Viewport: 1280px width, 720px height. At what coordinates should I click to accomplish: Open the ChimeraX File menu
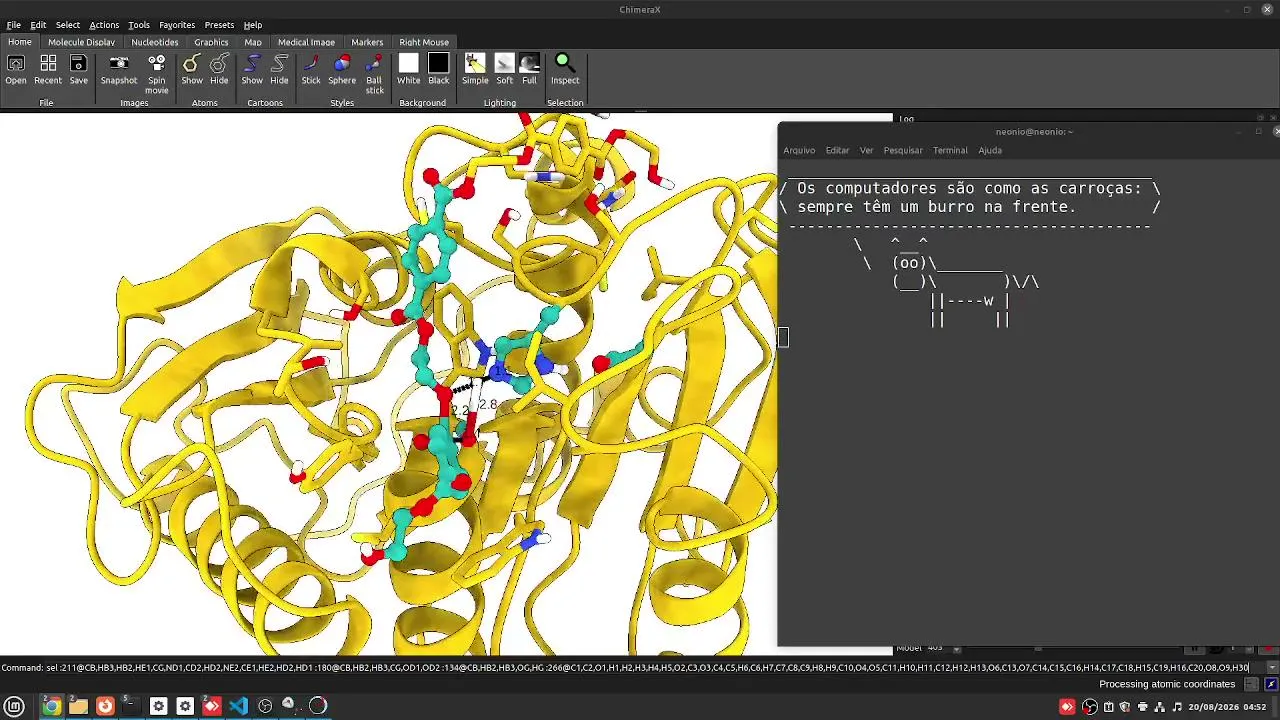tap(14, 25)
